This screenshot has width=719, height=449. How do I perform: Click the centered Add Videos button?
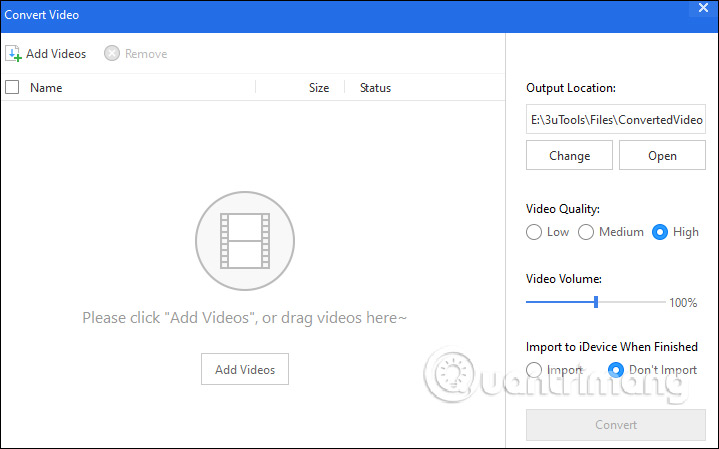click(x=245, y=369)
